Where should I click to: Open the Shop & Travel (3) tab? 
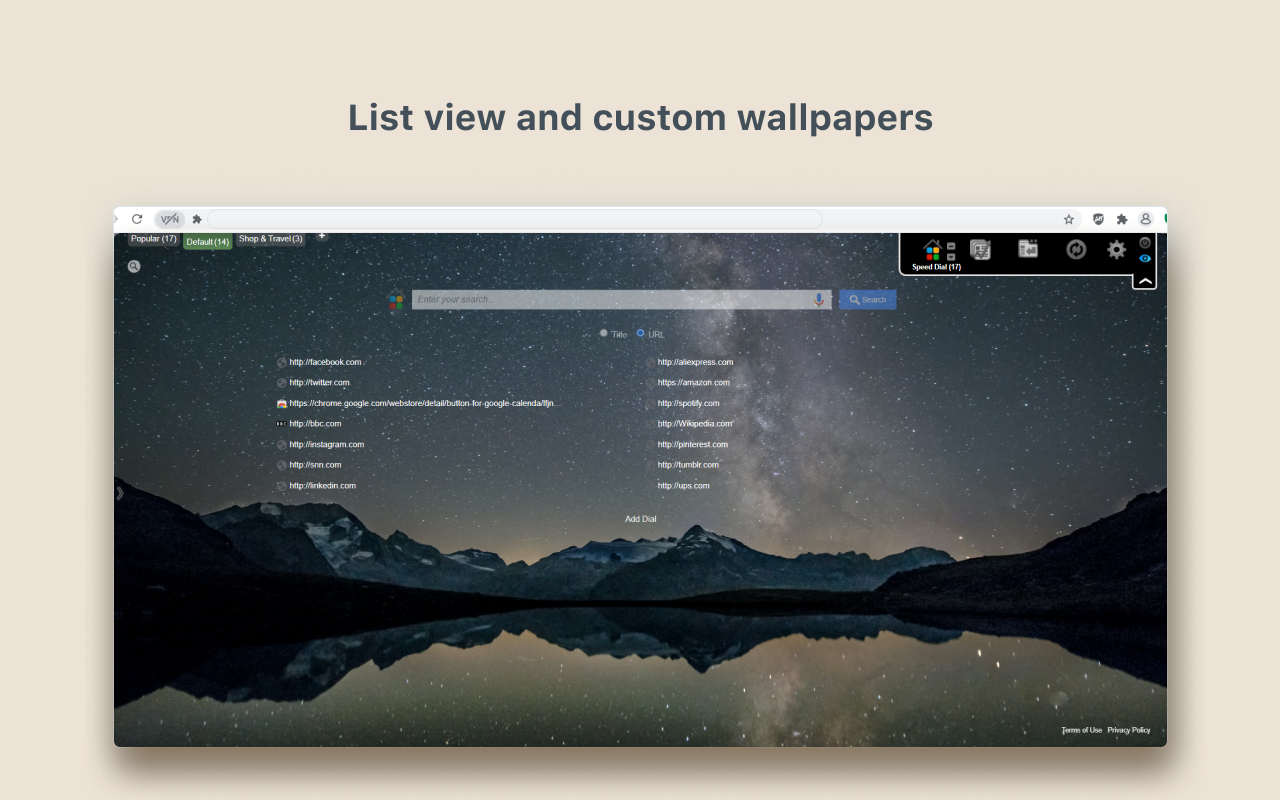pos(269,238)
